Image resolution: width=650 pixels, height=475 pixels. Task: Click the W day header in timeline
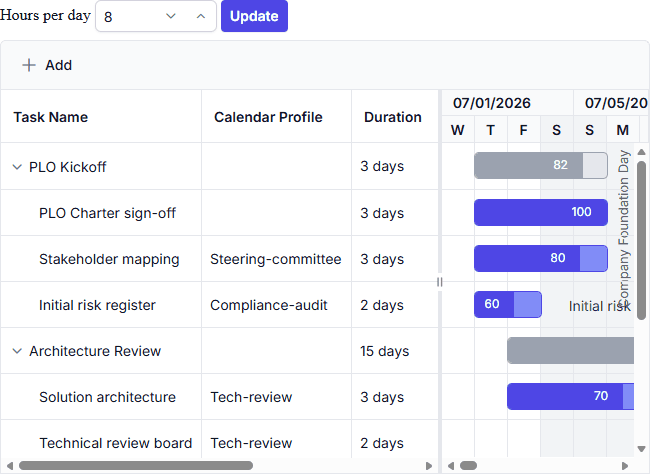pyautogui.click(x=458, y=130)
